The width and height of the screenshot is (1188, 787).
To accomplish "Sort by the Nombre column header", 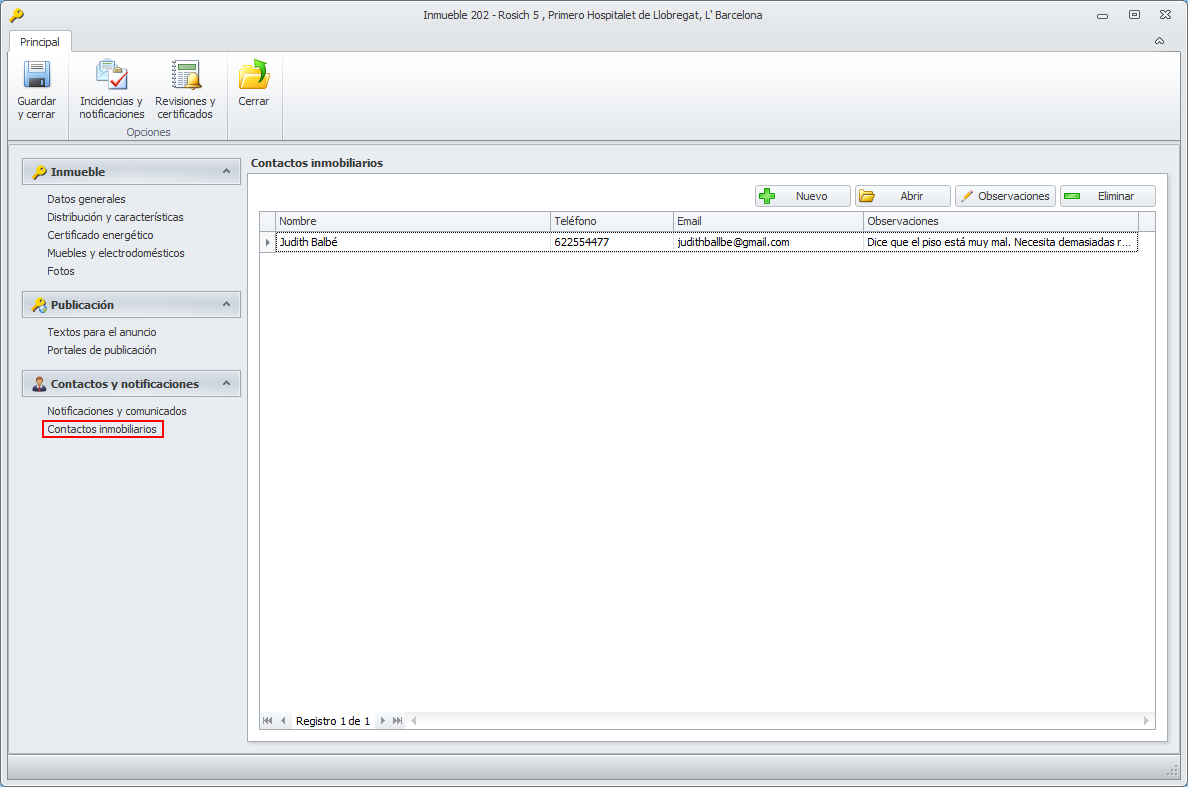I will click(x=413, y=221).
